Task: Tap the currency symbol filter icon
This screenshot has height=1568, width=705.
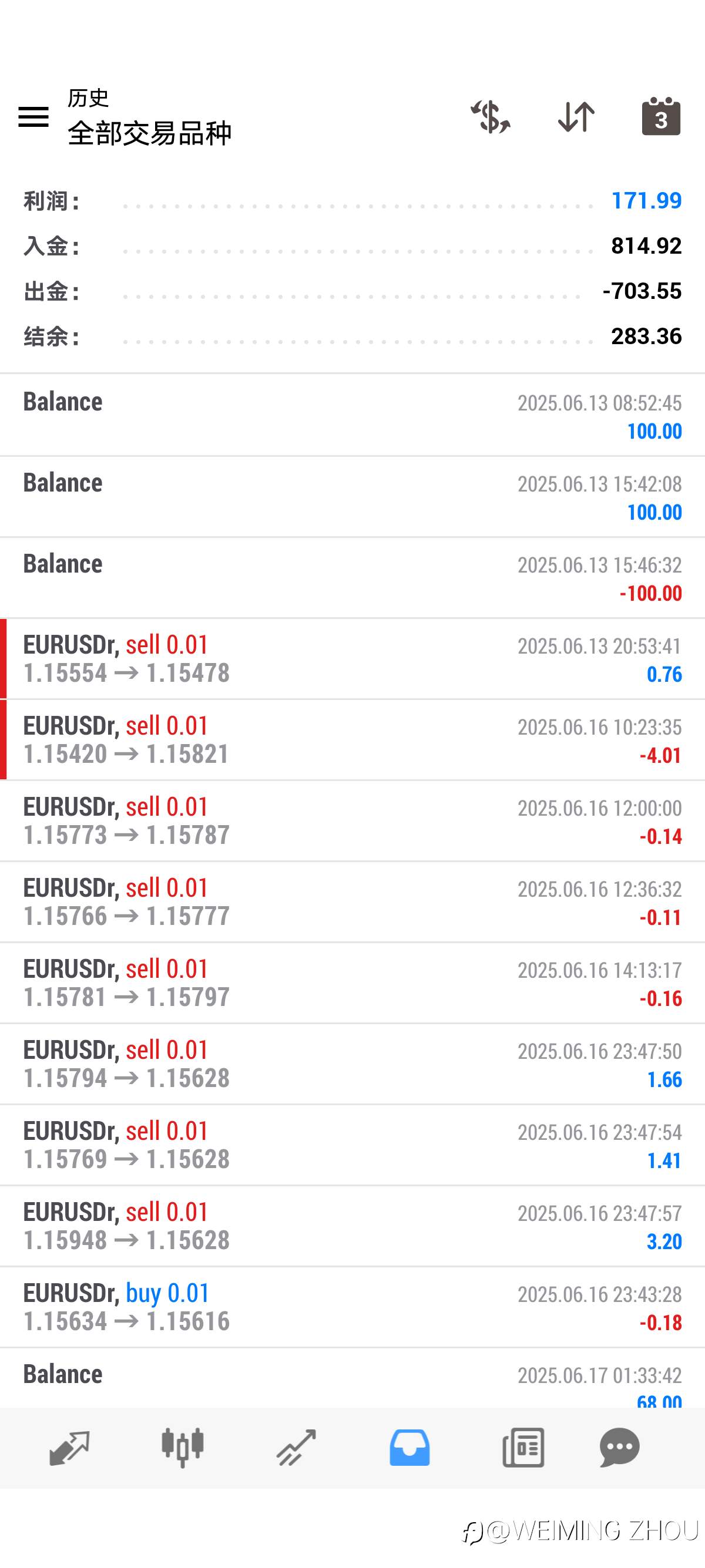Action: (x=491, y=116)
